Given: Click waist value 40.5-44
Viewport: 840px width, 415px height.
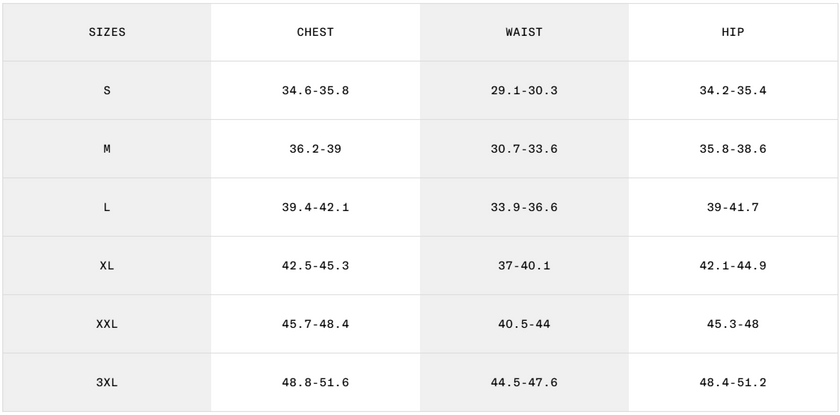Looking at the screenshot, I should (524, 324).
